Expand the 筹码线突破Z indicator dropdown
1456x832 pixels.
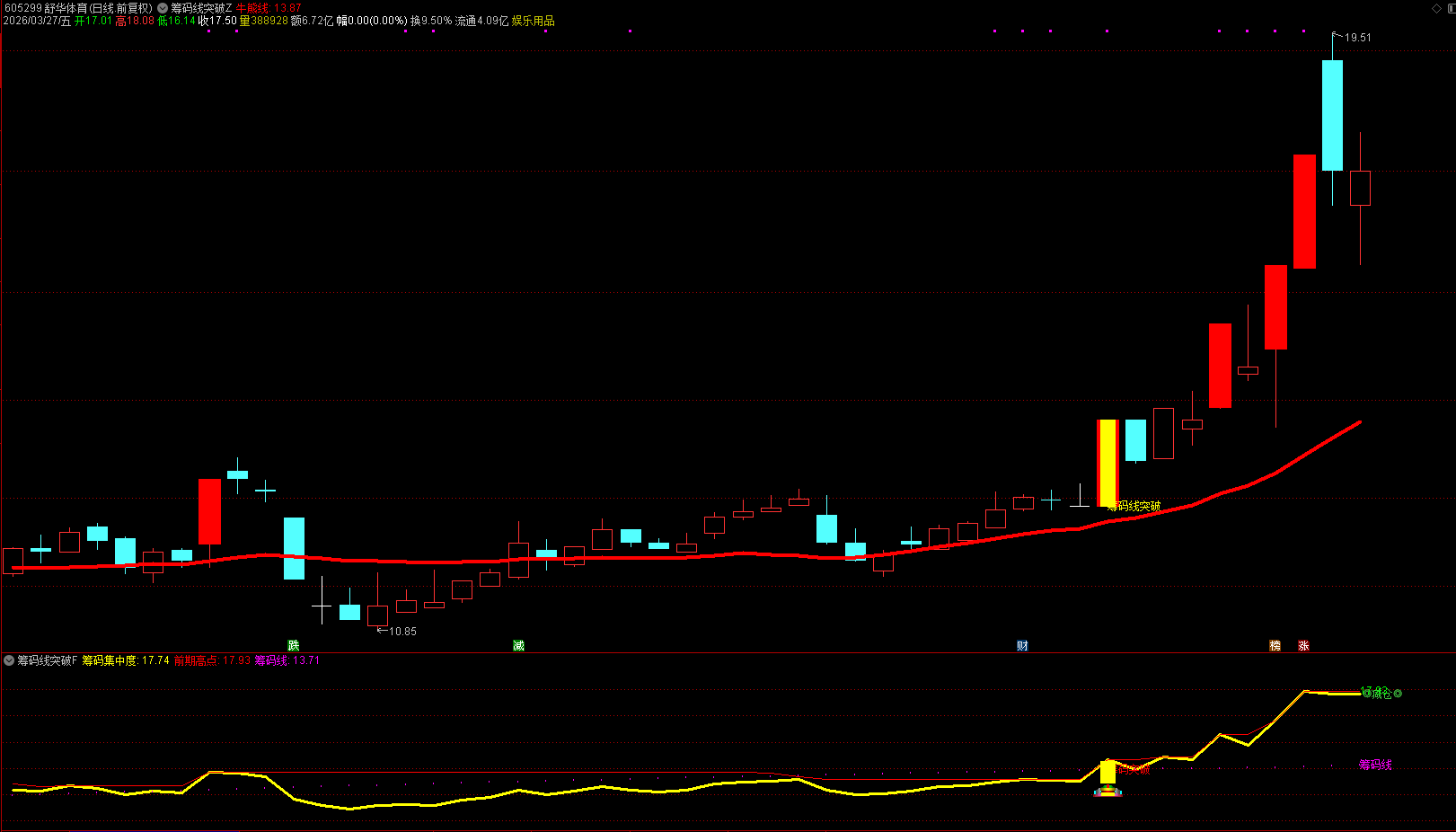163,8
